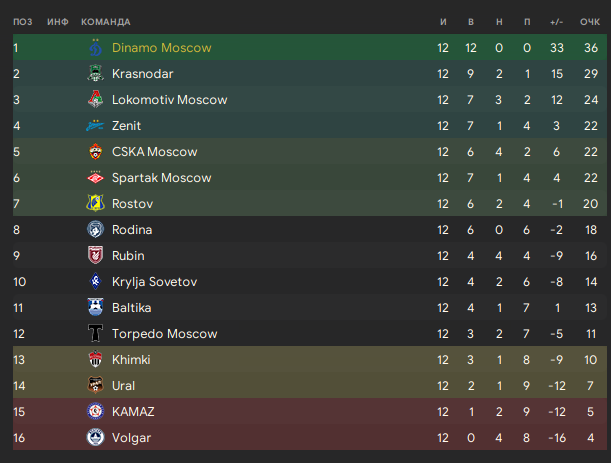
Task: Sort by +/- goal difference header
Action: click(x=556, y=22)
